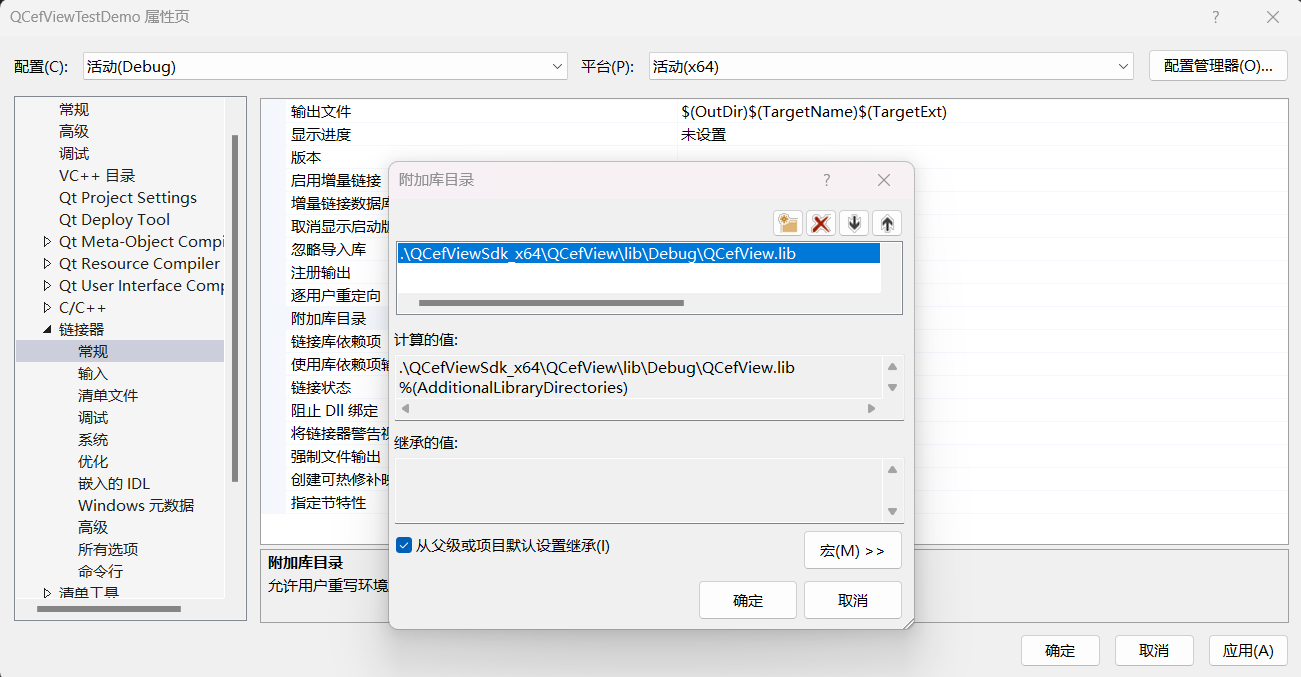Select 输入 under 链接器
The image size is (1301, 677).
[x=93, y=374]
